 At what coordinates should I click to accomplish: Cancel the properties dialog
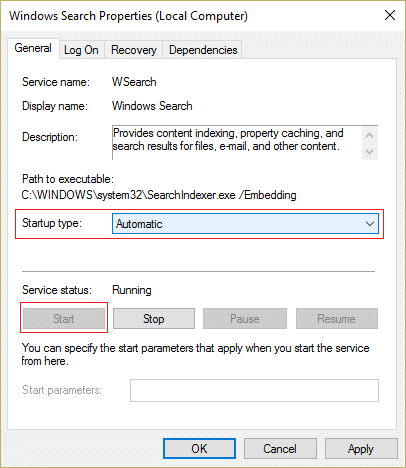[280, 449]
